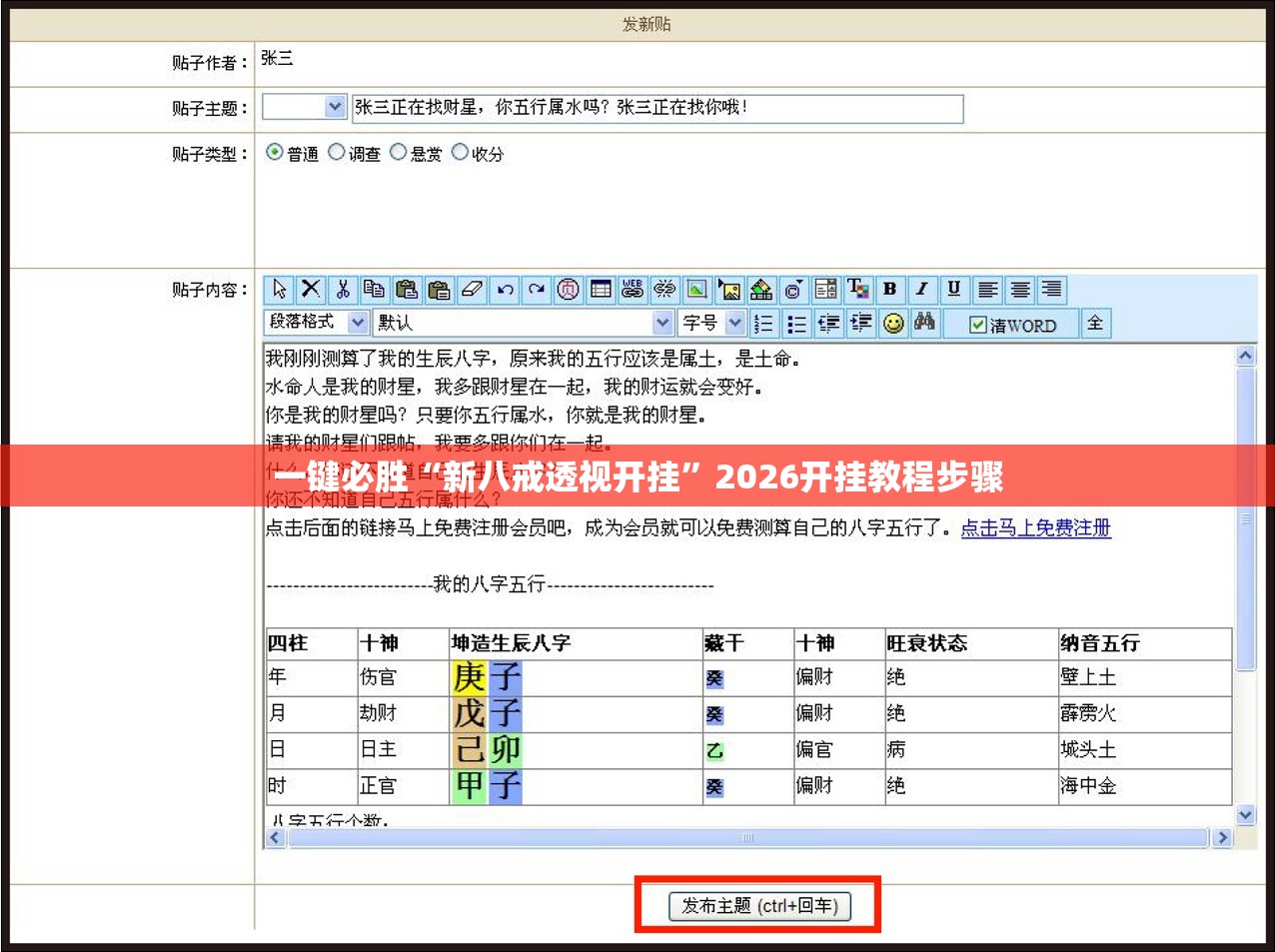Screen dimensions: 1275x952
Task: Click the 霹雳火 table cell
Action: pos(1145,713)
